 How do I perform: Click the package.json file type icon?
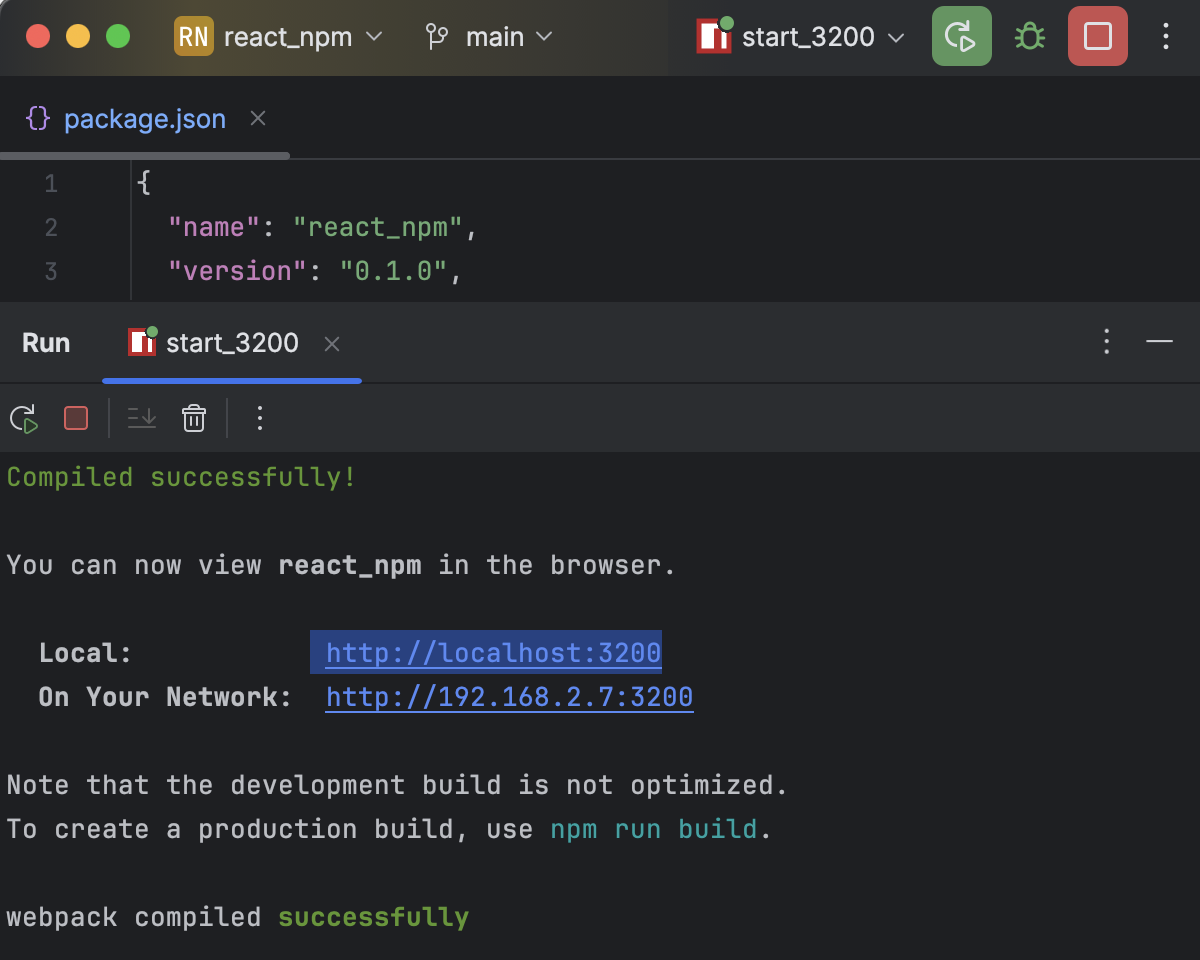(38, 118)
